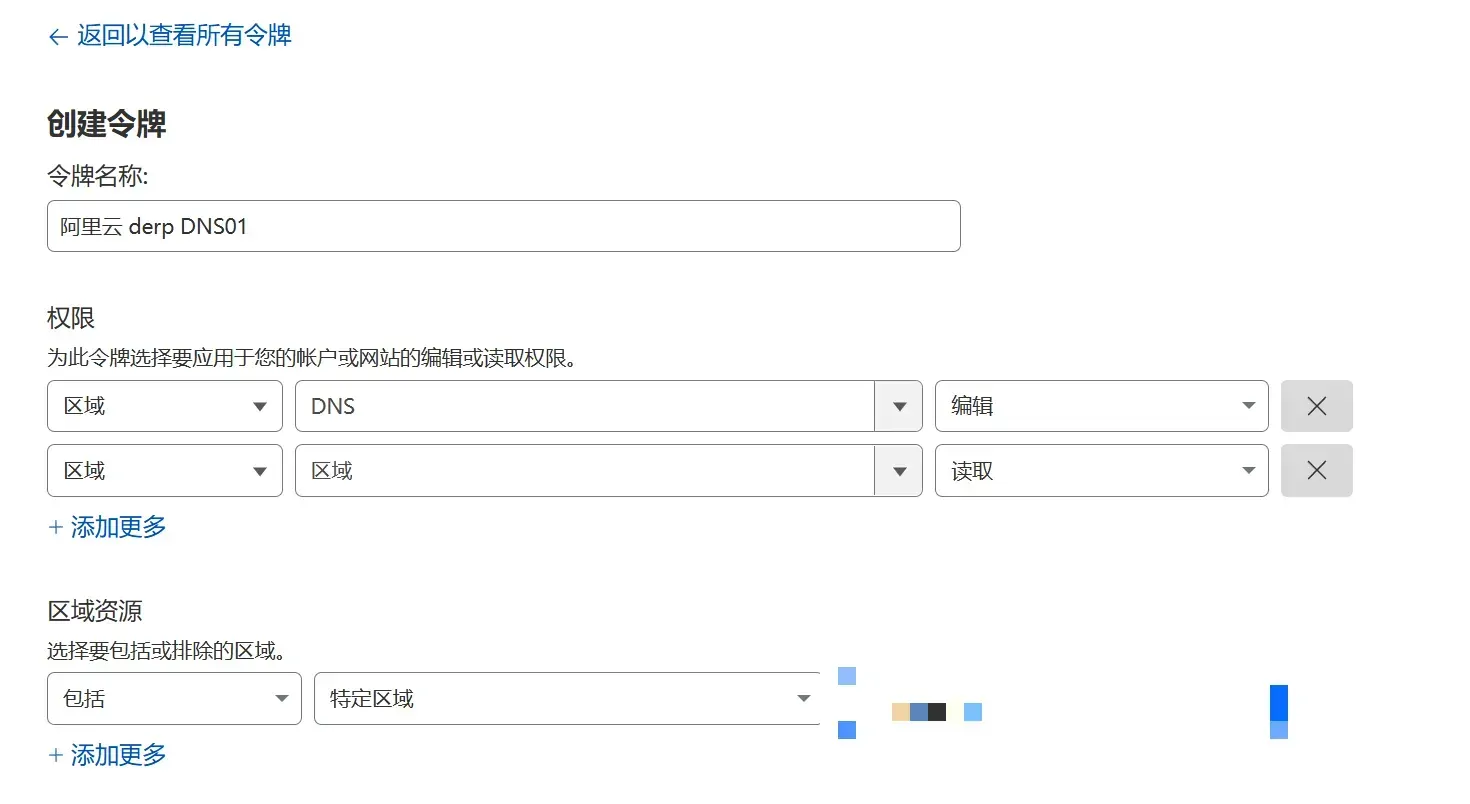Click the 选择要包括或排除的区域 description text
Screen dimensions: 1470x804
tap(167, 652)
